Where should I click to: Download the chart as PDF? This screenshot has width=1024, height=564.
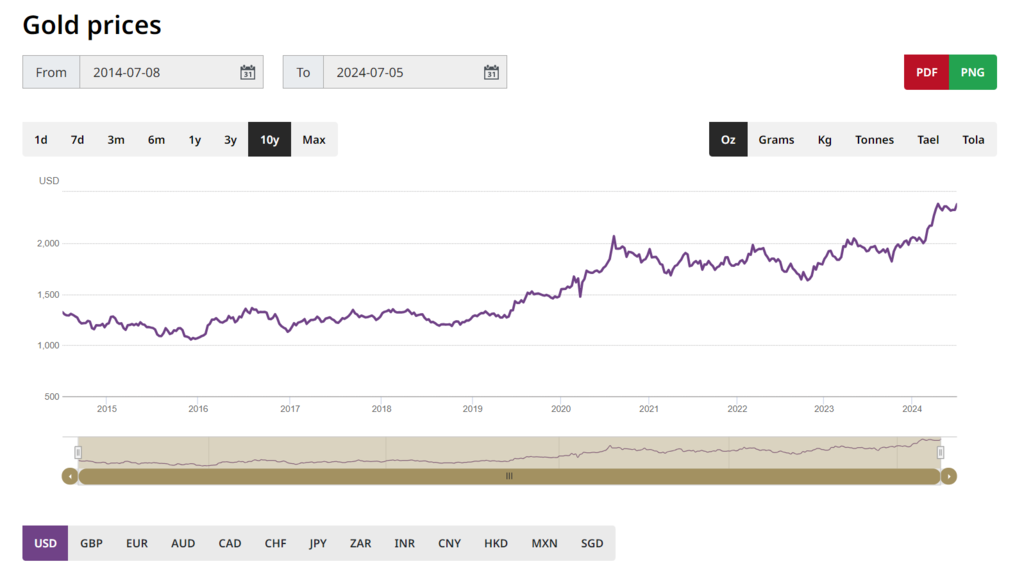[926, 72]
